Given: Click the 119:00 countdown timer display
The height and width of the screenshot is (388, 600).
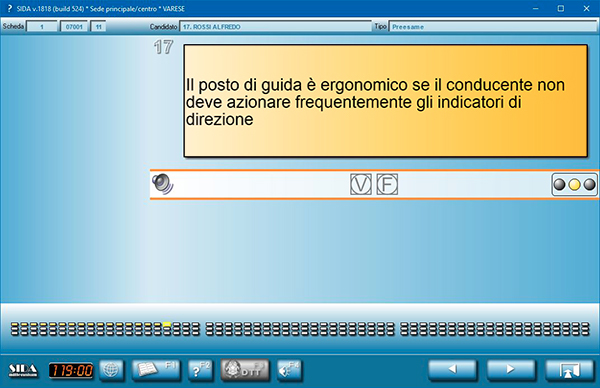Looking at the screenshot, I should [71, 370].
